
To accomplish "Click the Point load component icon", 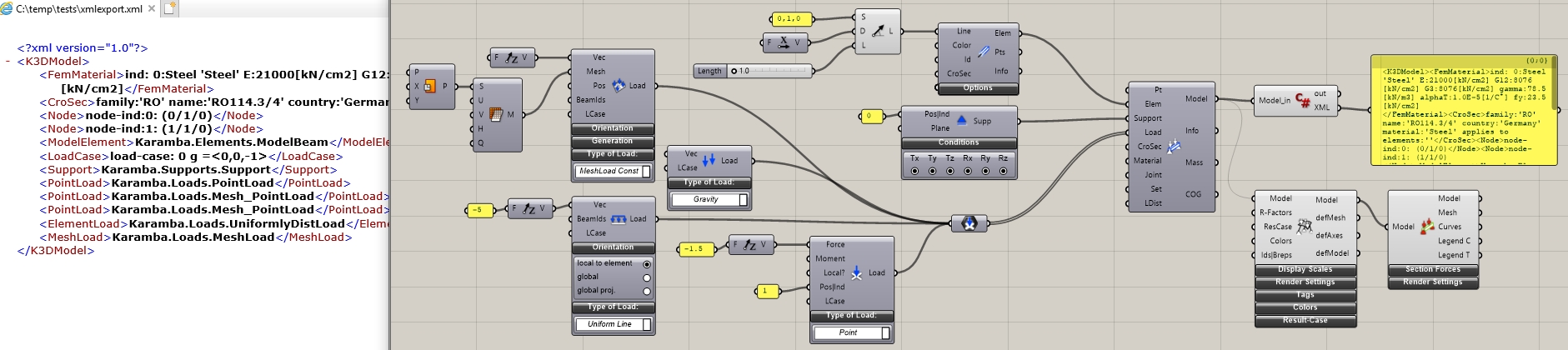I will point(856,272).
